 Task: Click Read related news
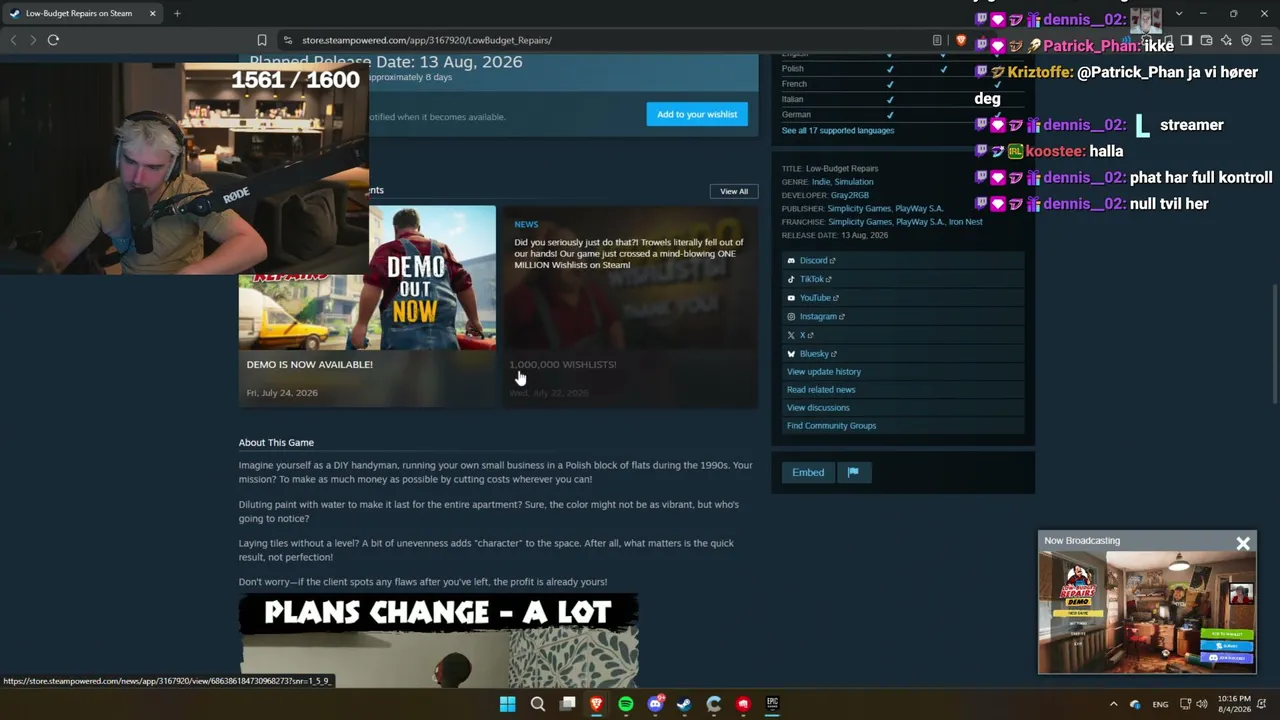point(821,390)
